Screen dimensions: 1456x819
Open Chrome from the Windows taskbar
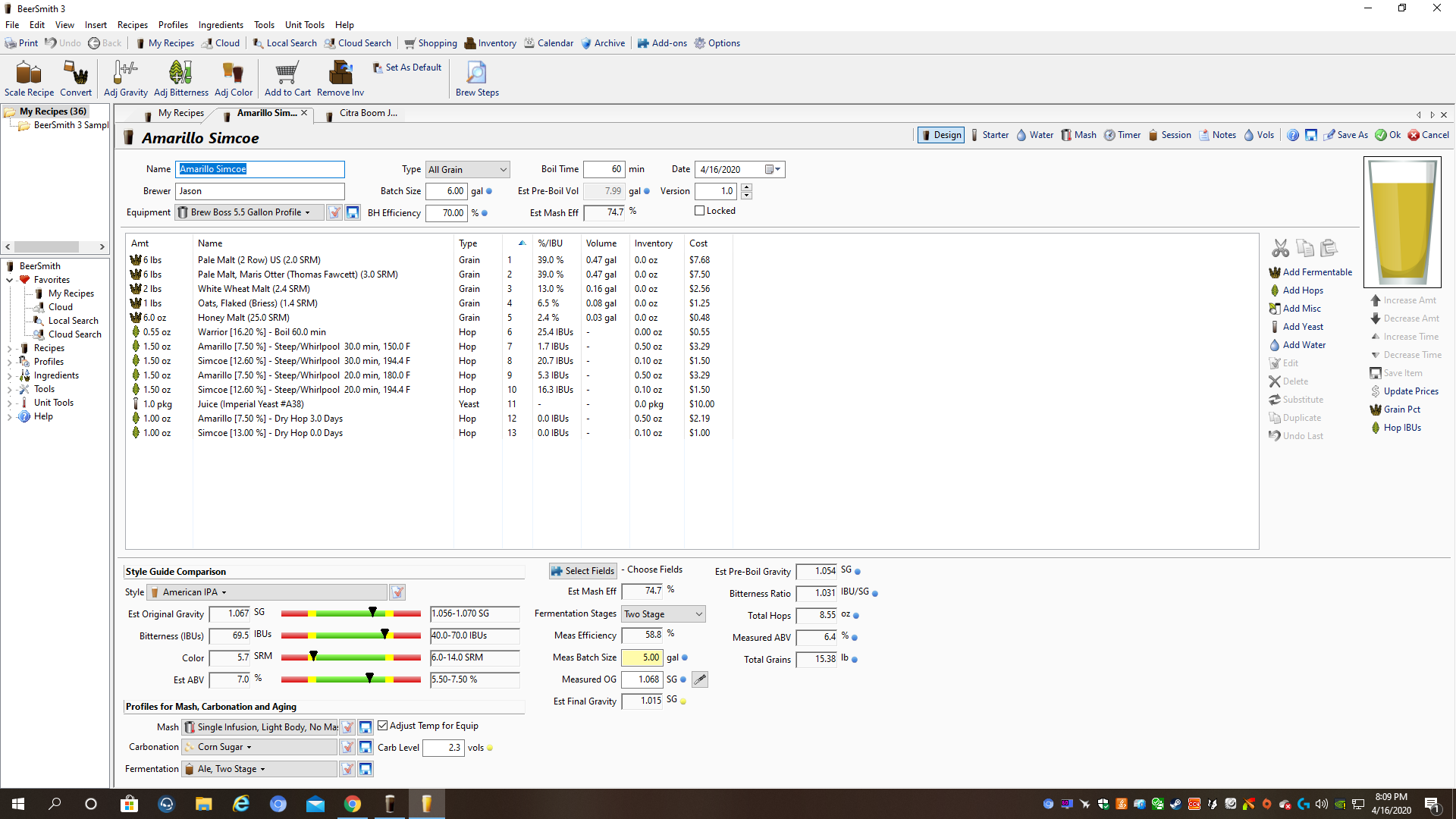click(x=353, y=804)
